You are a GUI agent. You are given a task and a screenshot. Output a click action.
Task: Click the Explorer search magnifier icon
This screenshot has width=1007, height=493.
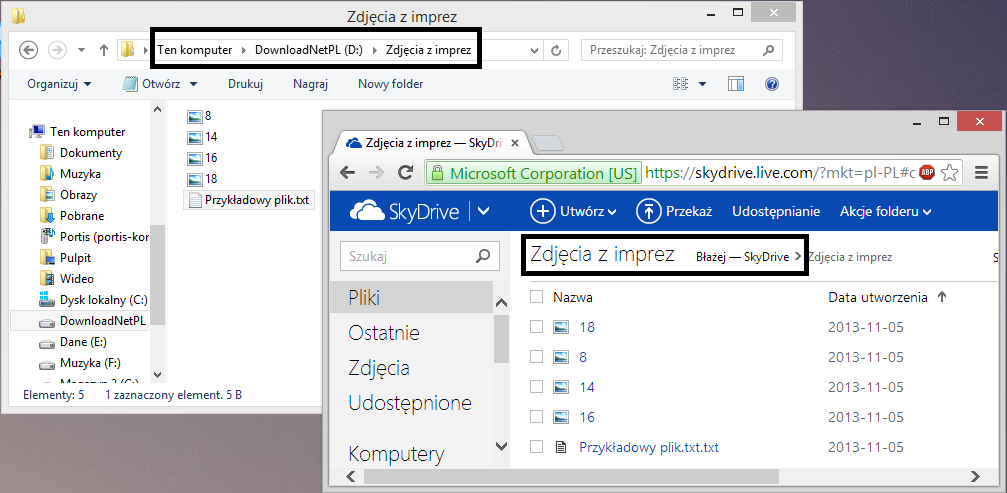tap(768, 50)
